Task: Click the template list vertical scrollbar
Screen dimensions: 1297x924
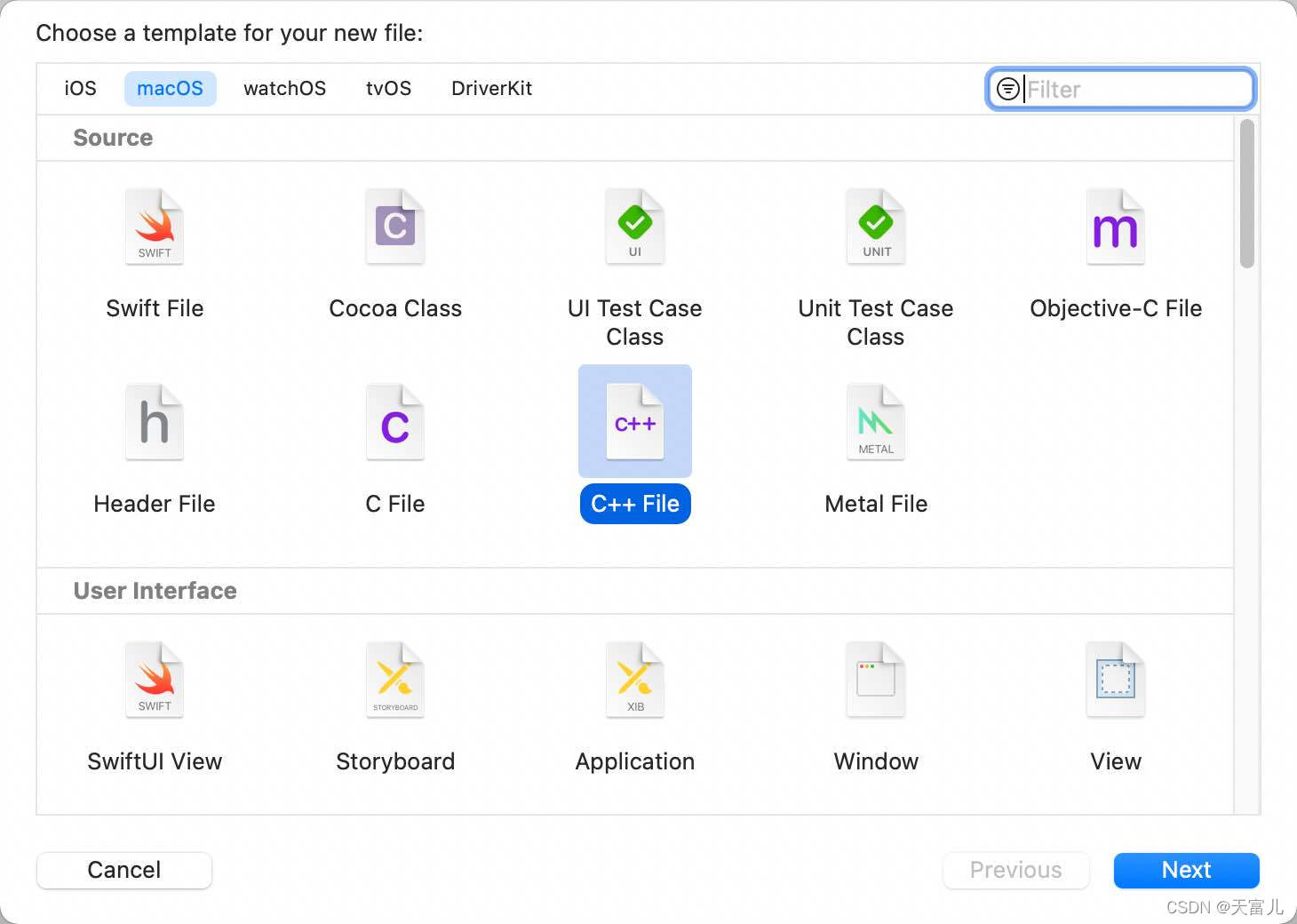Action: [x=1247, y=194]
